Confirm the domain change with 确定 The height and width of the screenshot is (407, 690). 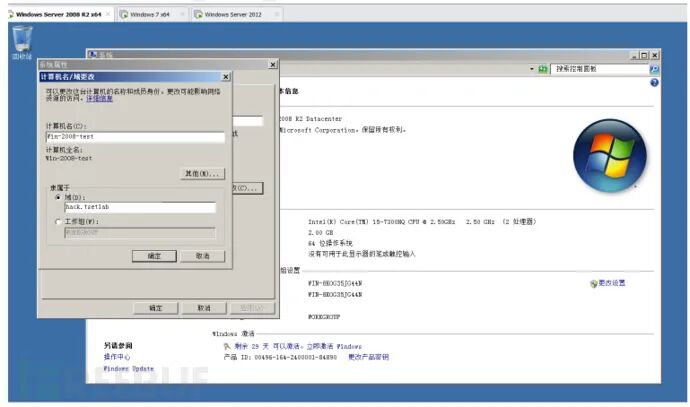click(154, 256)
